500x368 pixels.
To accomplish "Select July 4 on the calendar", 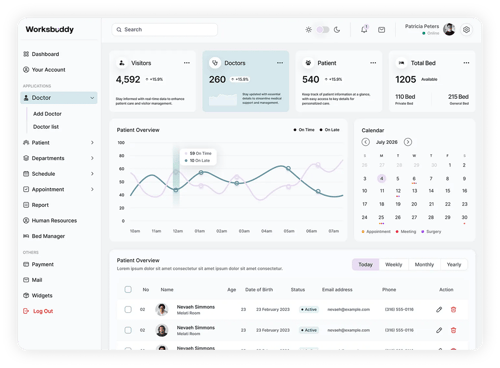I will pos(382,178).
